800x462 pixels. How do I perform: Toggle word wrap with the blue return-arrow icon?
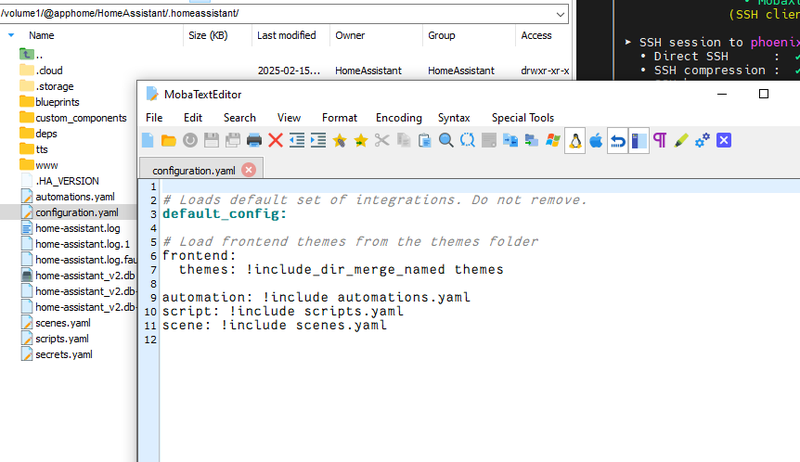pos(617,141)
